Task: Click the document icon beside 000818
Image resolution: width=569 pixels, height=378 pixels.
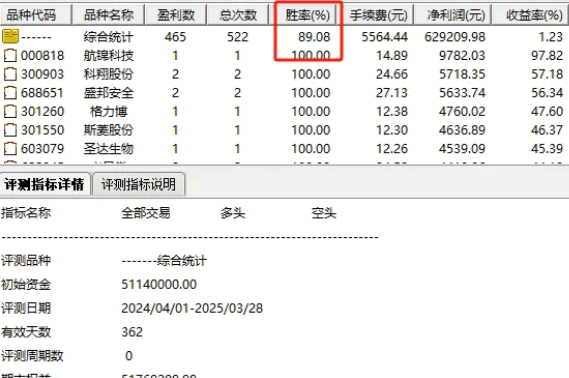Action: (x=10, y=56)
